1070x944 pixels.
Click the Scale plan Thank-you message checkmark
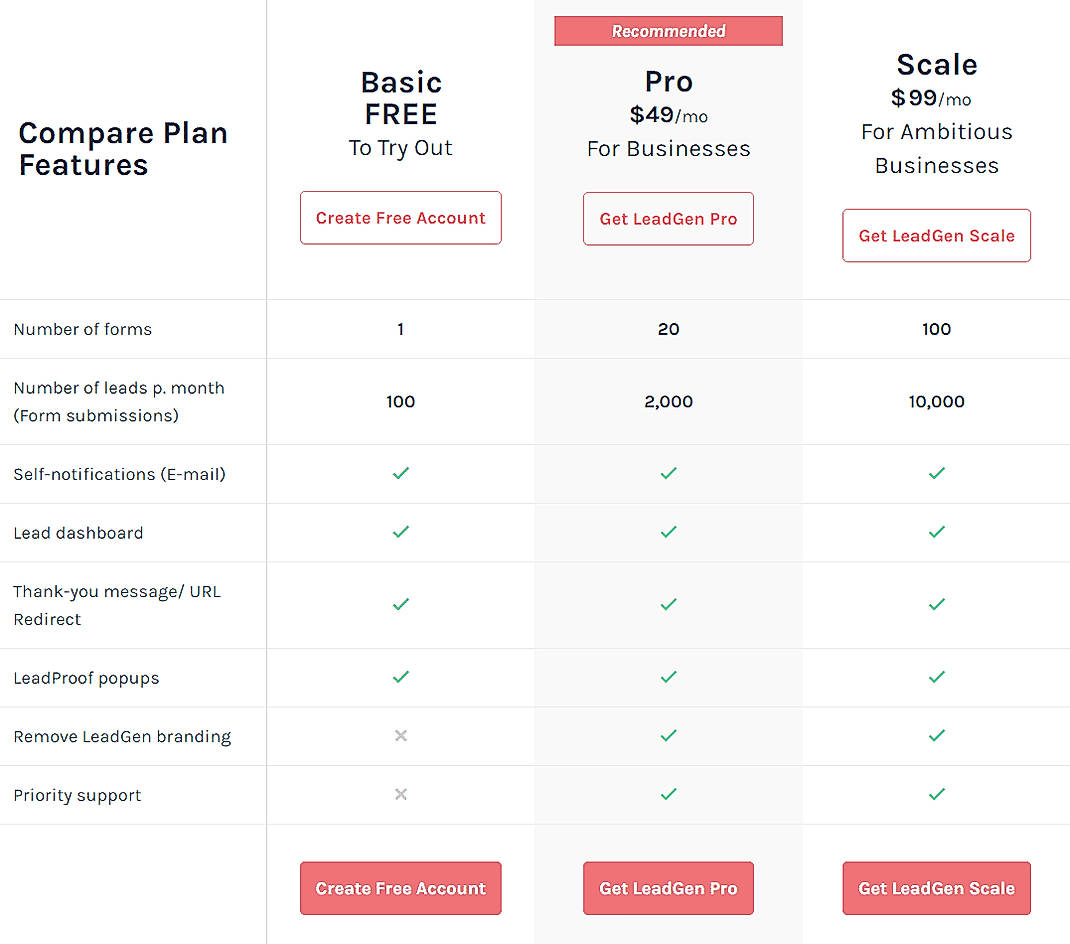click(x=936, y=604)
